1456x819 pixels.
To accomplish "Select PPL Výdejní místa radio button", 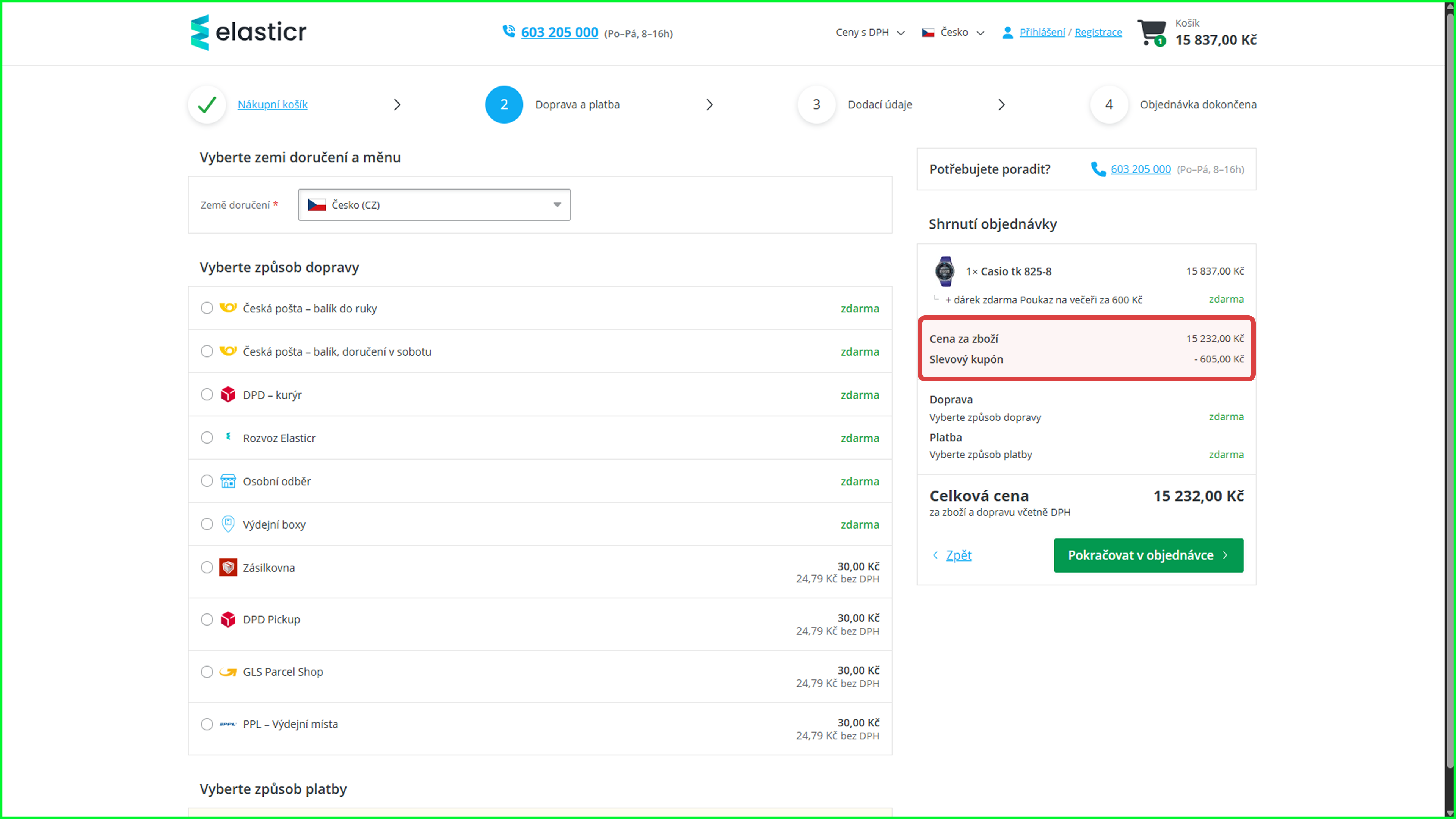I will 207,724.
